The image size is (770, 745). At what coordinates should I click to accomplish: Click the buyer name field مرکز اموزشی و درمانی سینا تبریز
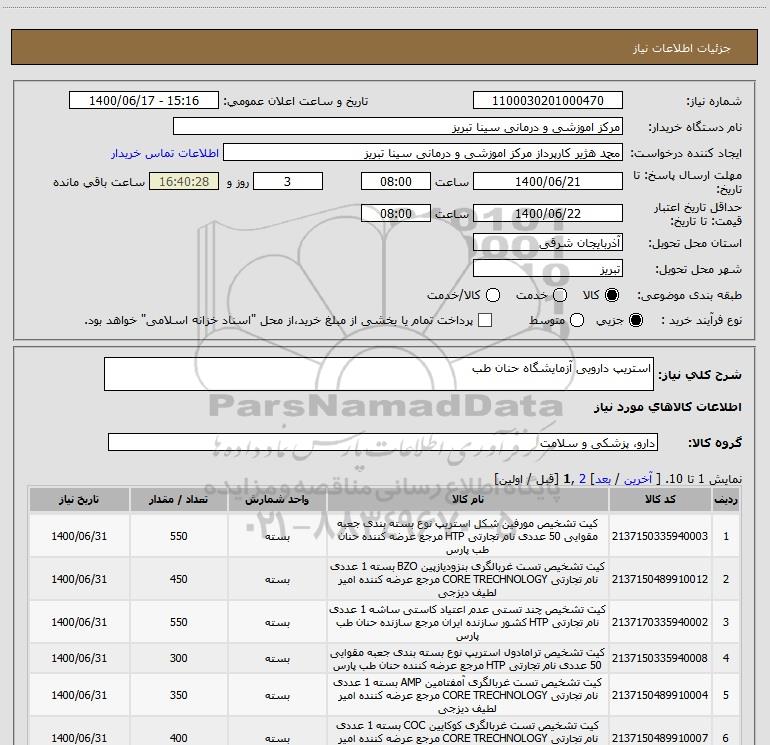point(398,127)
